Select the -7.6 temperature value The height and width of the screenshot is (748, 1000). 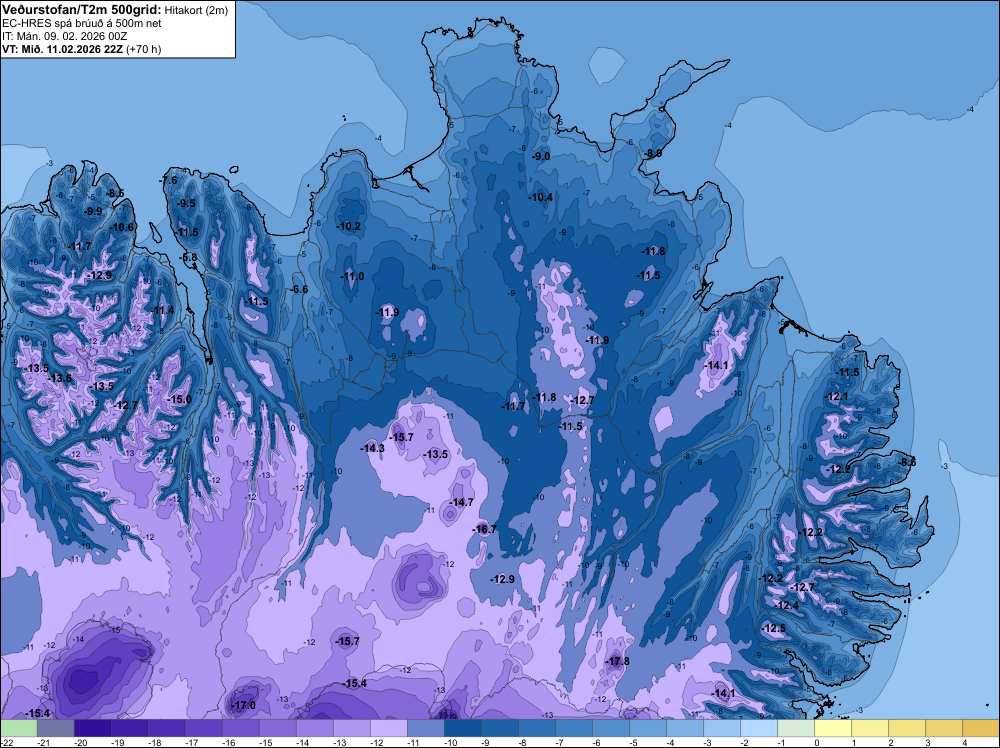[170, 180]
